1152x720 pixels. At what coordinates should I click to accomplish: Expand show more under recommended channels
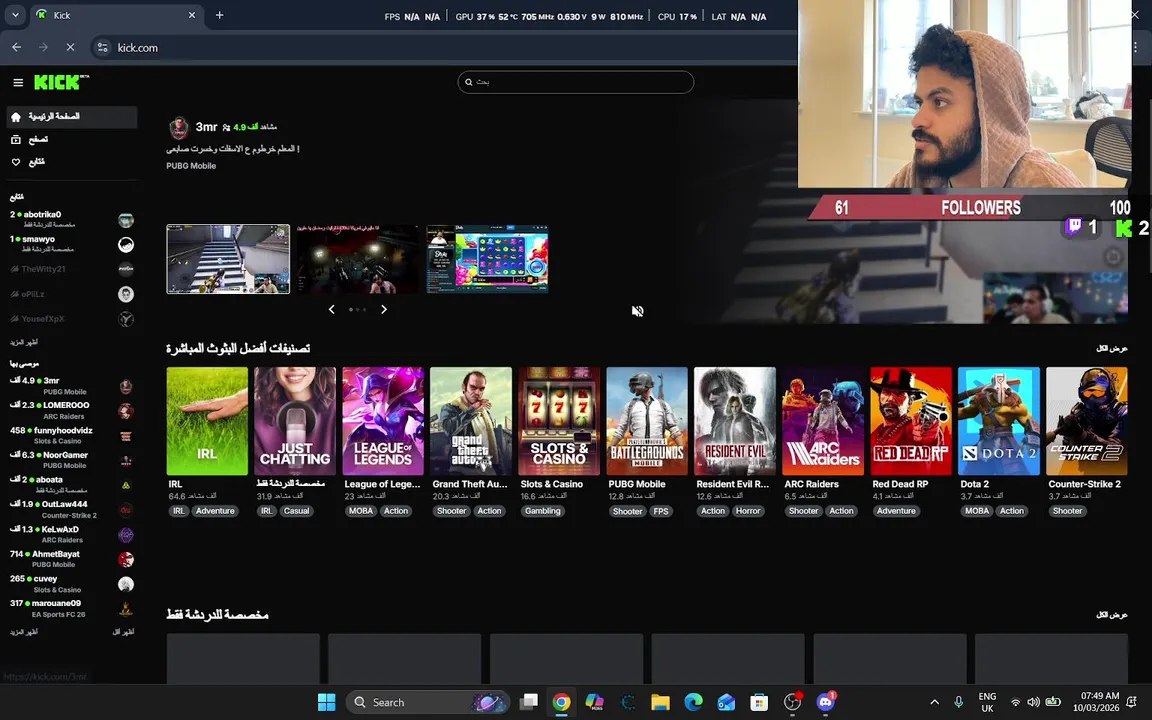pyautogui.click(x=24, y=633)
